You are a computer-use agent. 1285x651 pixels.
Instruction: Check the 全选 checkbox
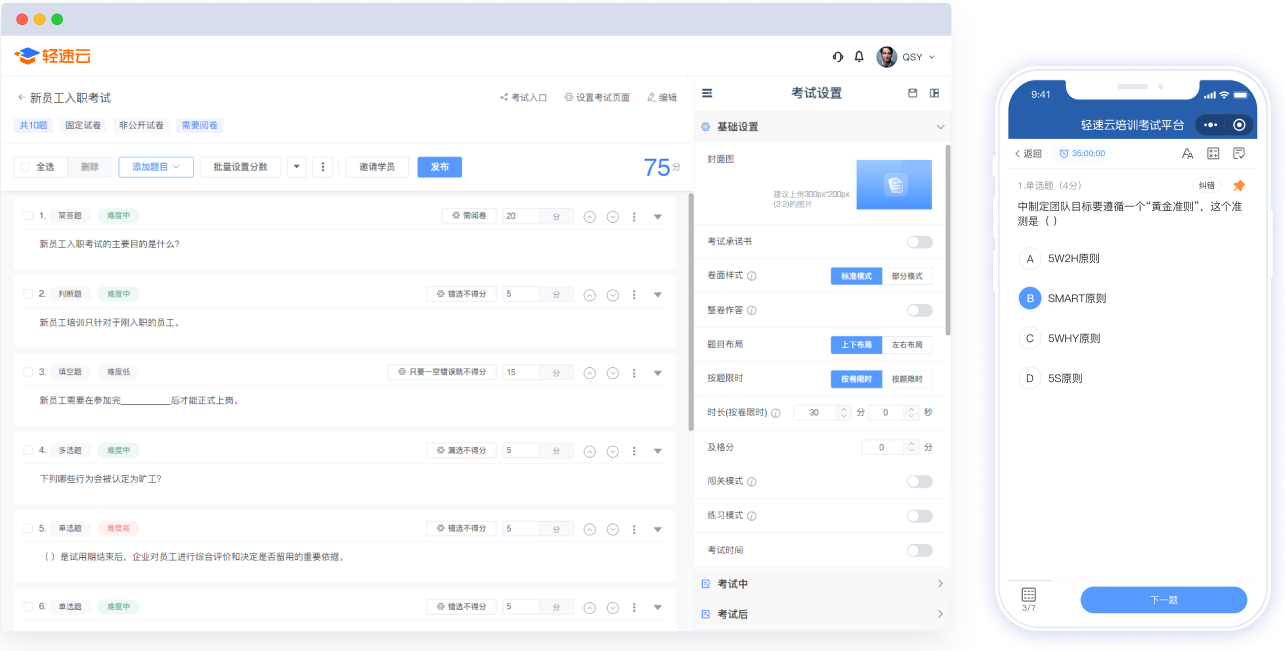click(27, 167)
